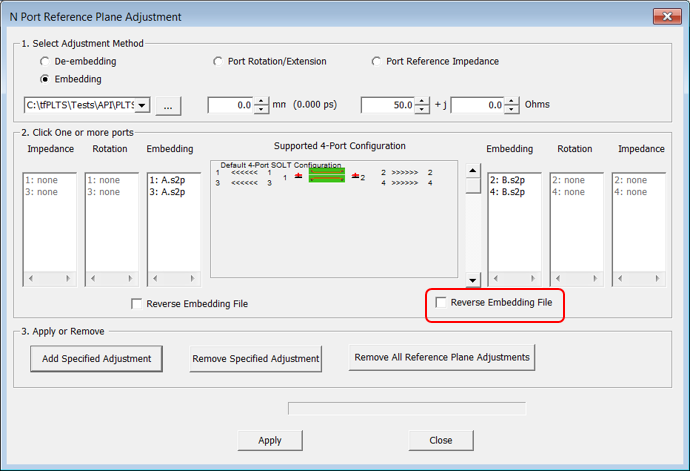Viewport: 690px width, 471px height.
Task: Choose Port Reference Impedance method
Action: 377,62
